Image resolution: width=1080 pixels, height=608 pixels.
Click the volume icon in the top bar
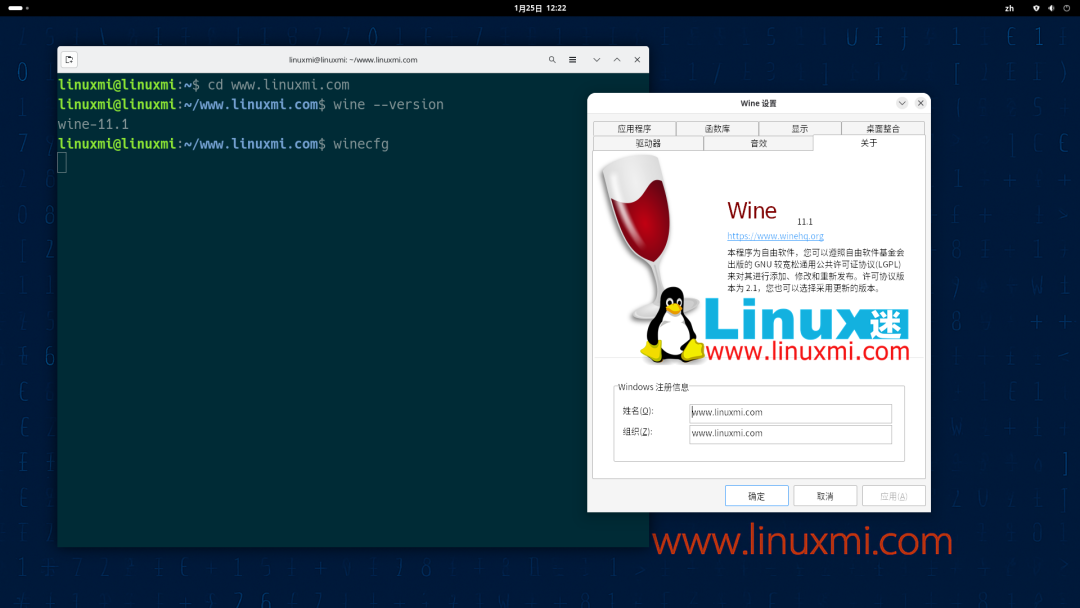click(1050, 8)
